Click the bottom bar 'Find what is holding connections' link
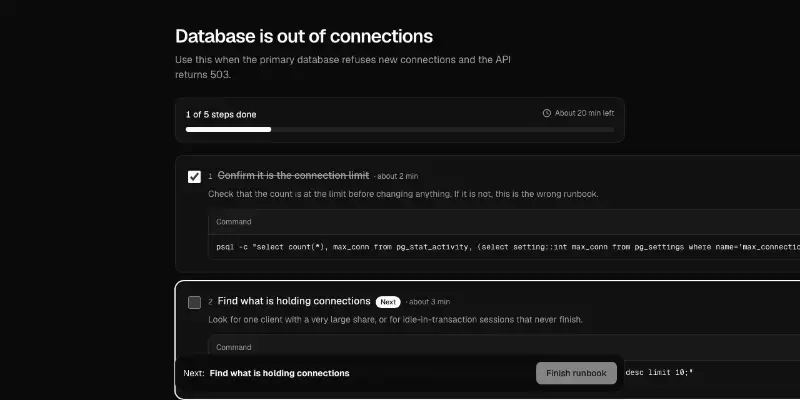Screen dimensions: 800x400 point(280,373)
